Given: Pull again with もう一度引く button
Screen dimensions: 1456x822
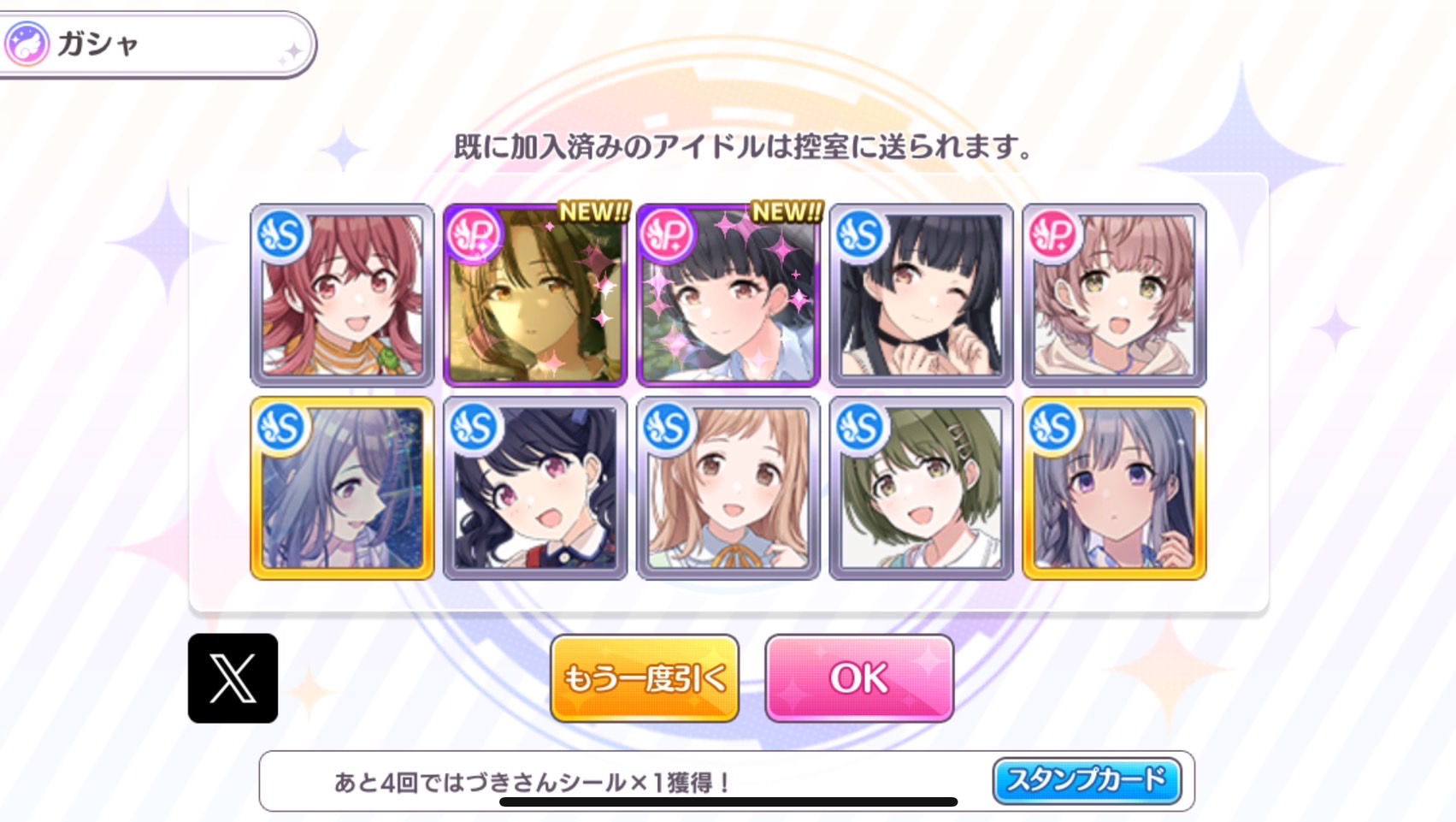Looking at the screenshot, I should [x=645, y=678].
